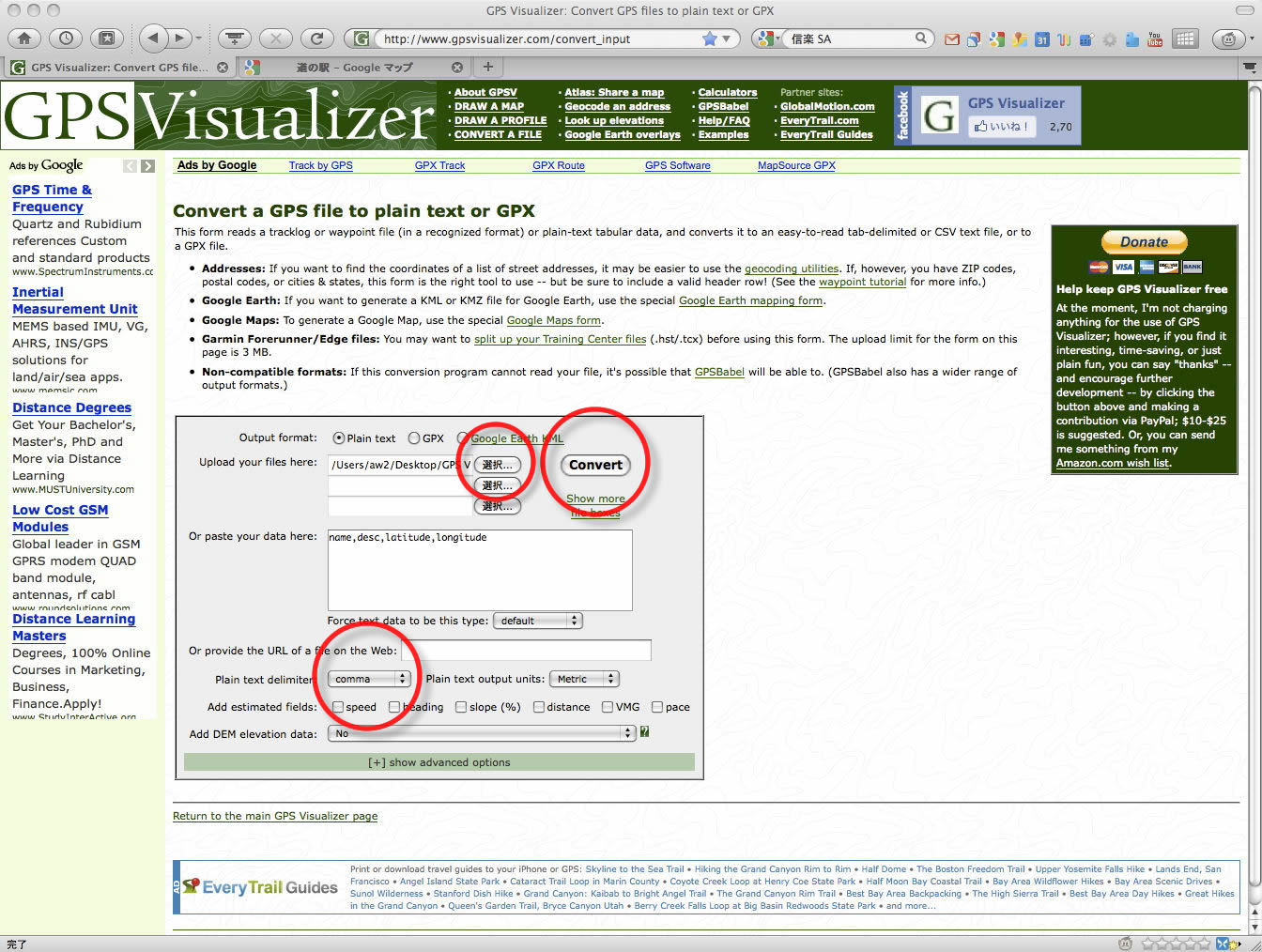This screenshot has height=952, width=1262.
Task: Click the Facebook like button
Action: click(1002, 127)
